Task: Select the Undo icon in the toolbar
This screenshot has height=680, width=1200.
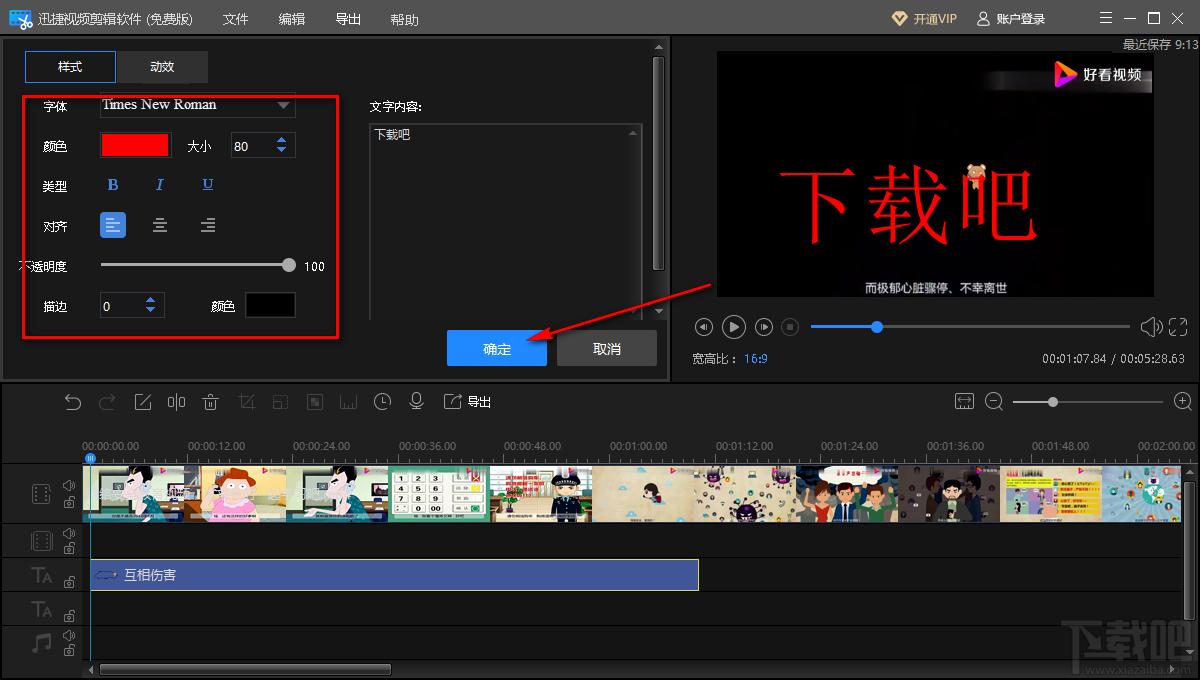Action: pyautogui.click(x=72, y=401)
